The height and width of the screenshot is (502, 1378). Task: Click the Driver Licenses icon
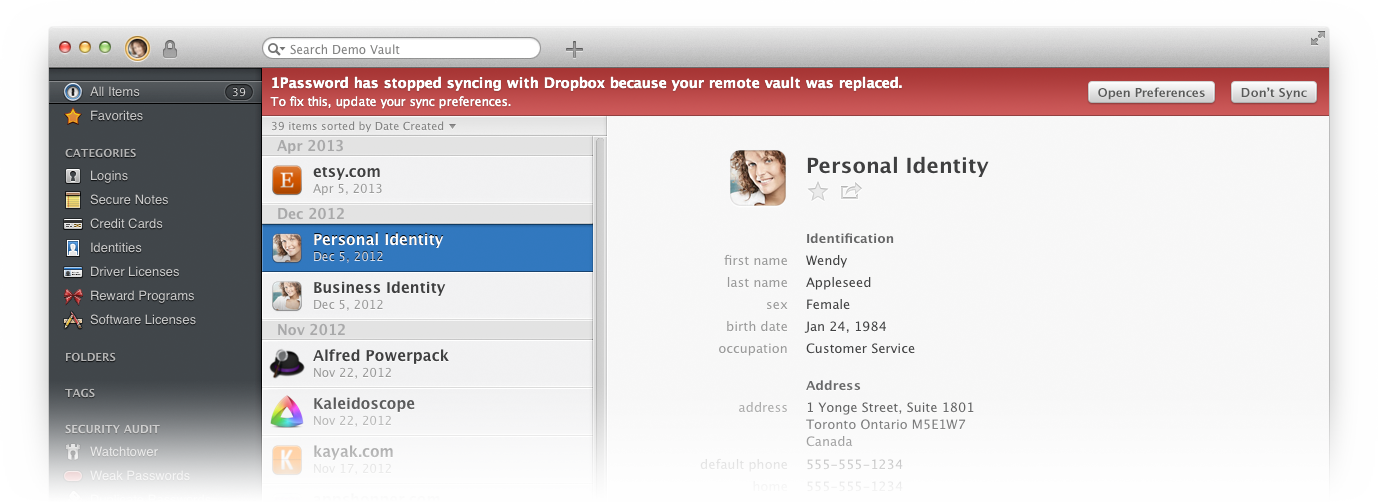point(73,272)
